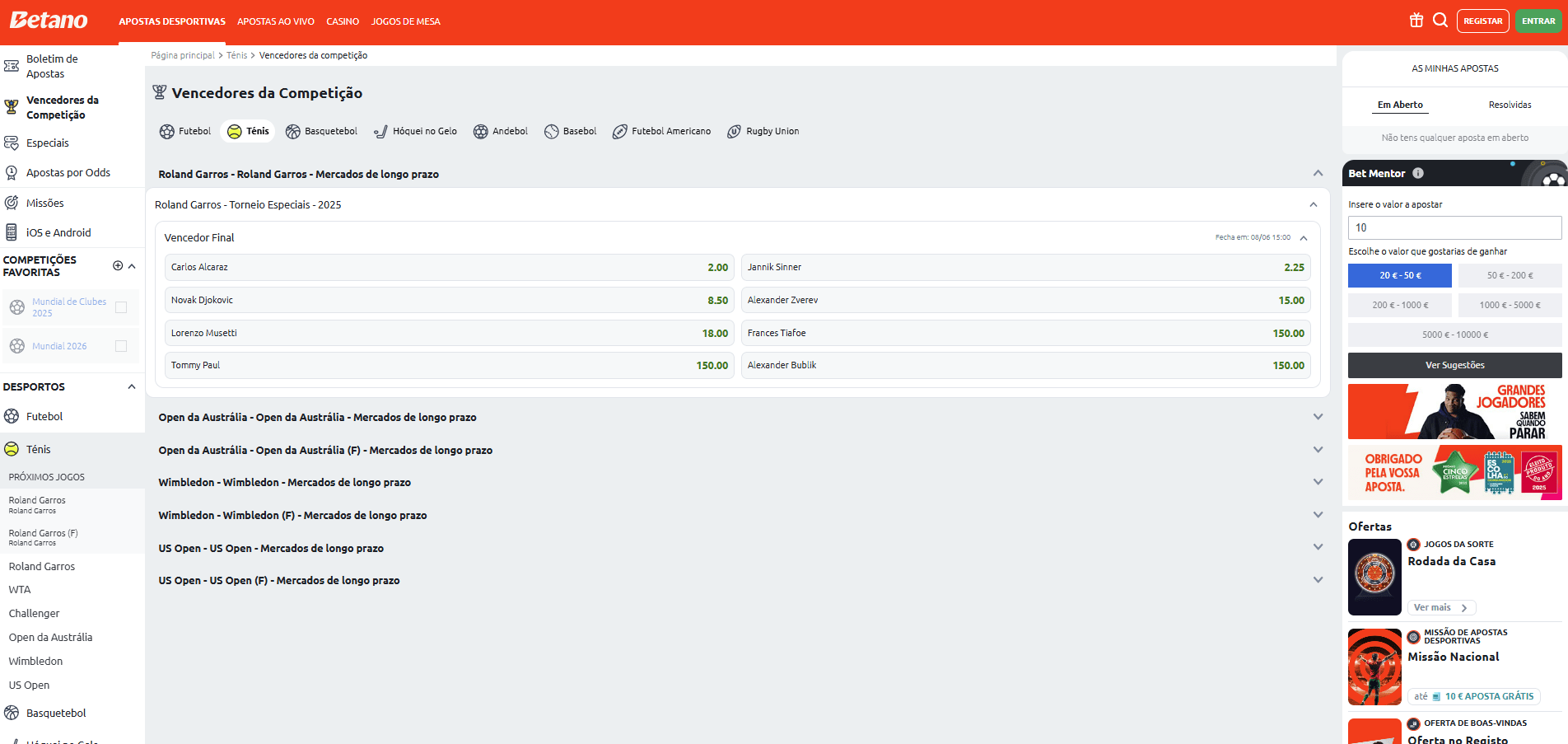1568x744 pixels.
Task: Click Ver mais on Rodada da Casa
Action: (1441, 608)
